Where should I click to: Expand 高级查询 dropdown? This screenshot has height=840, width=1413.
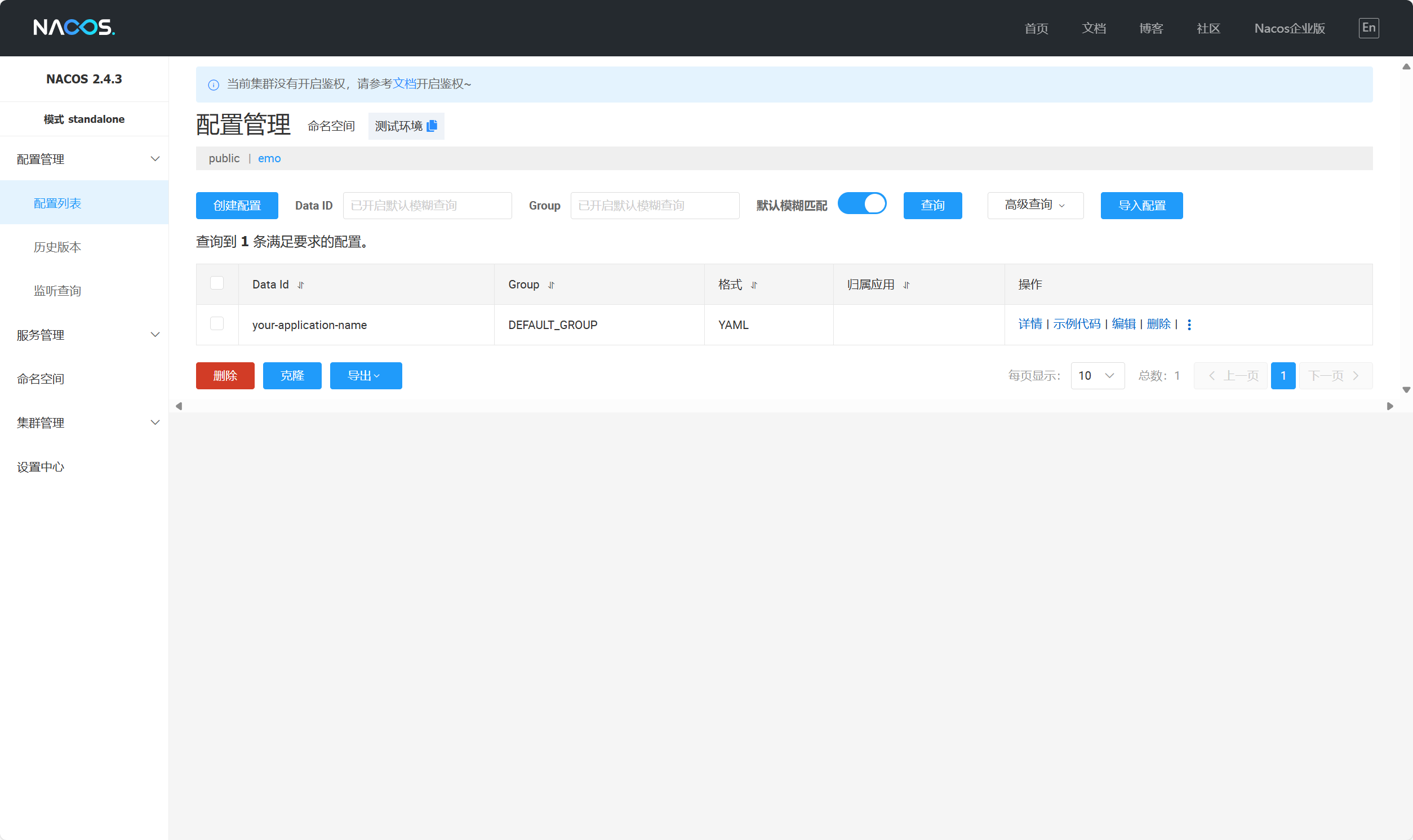point(1035,205)
